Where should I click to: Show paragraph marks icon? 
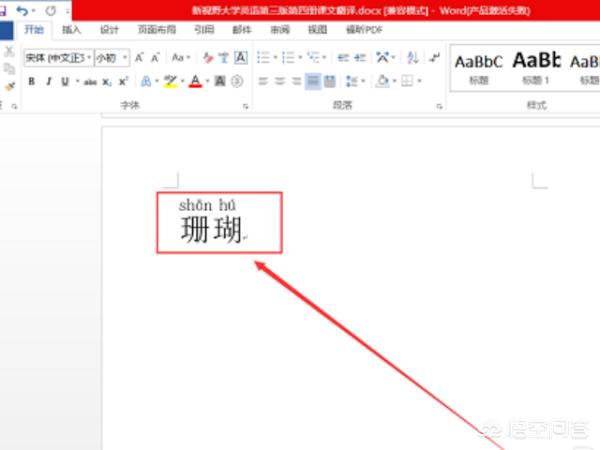[x=434, y=58]
